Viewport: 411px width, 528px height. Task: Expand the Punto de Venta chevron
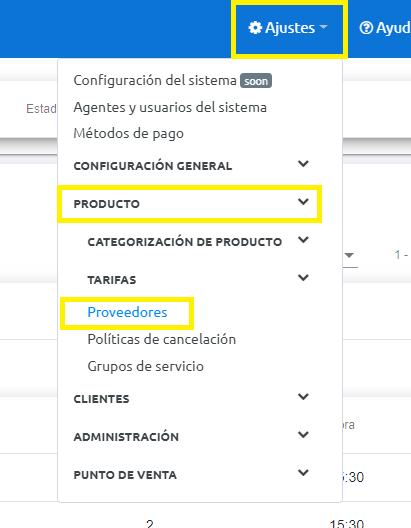pos(303,473)
